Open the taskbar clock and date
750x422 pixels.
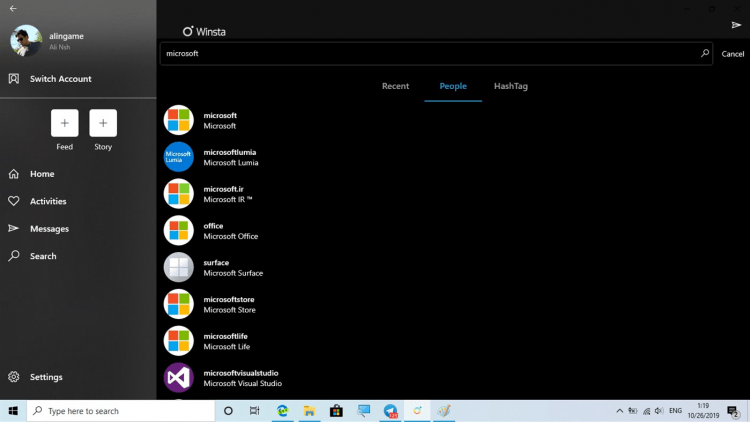pos(703,411)
